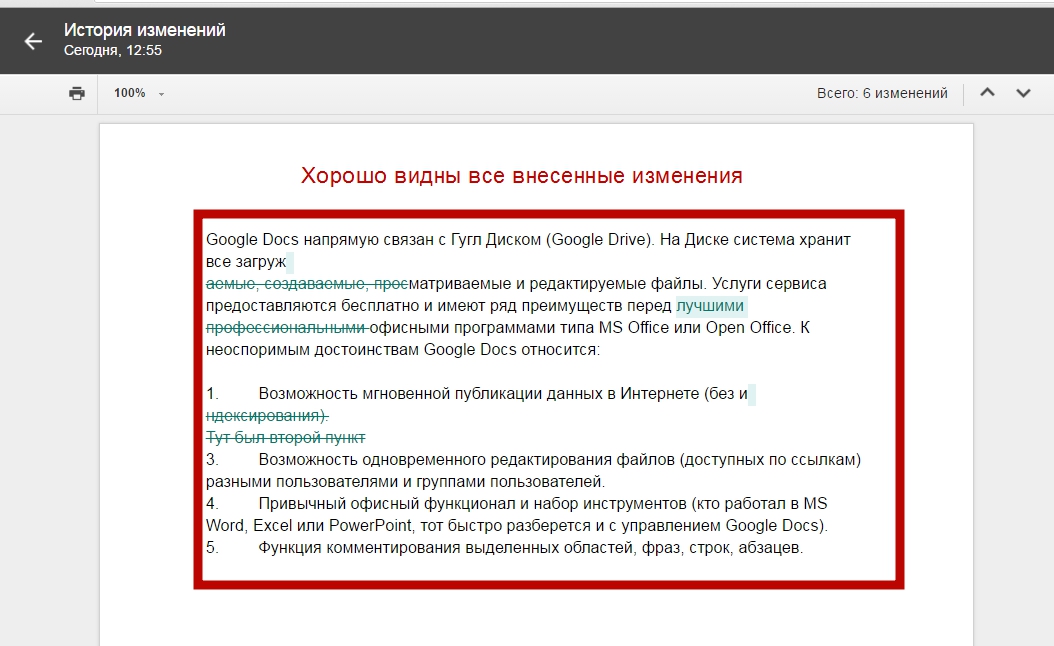
Task: Go back using the left arrow
Action: pyautogui.click(x=33, y=41)
